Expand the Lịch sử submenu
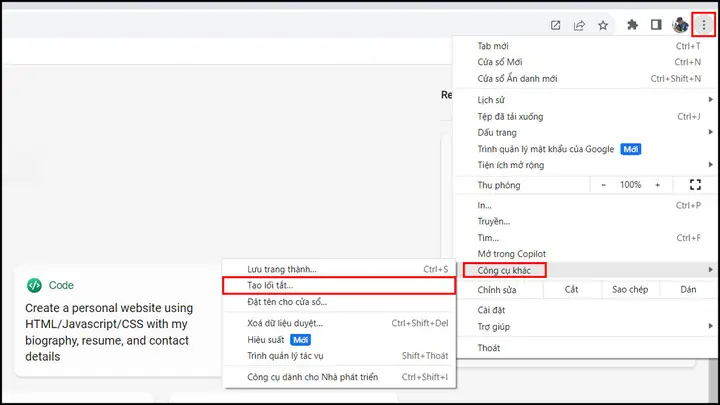The height and width of the screenshot is (405, 720). (x=586, y=100)
